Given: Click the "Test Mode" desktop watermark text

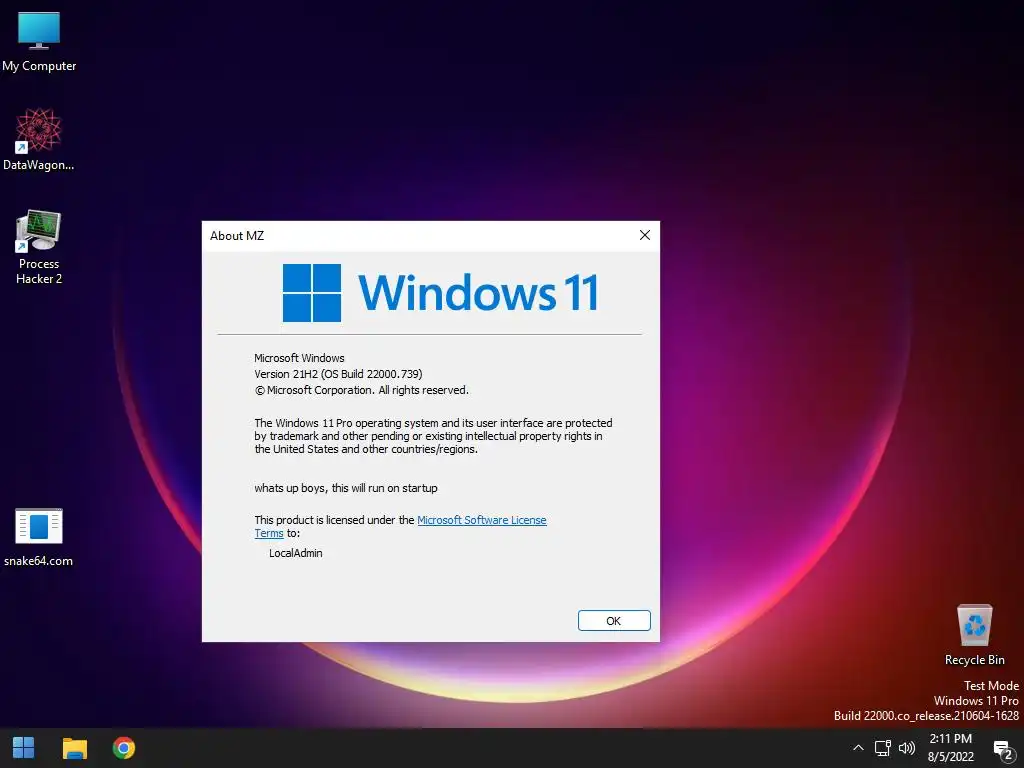Looking at the screenshot, I should [991, 686].
